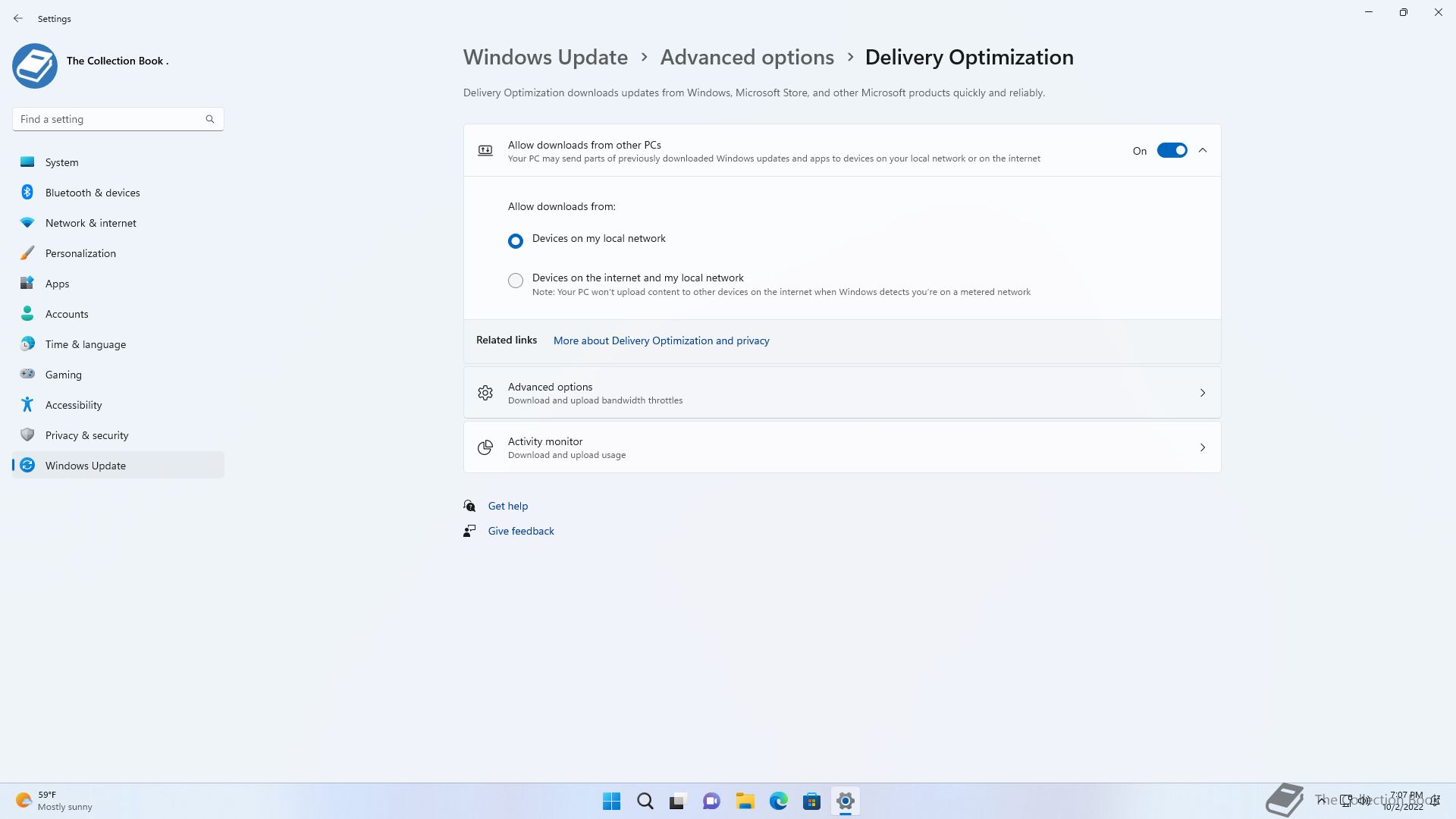The image size is (1456, 819).
Task: Go to Advanced options breadcrumb
Action: [x=747, y=57]
